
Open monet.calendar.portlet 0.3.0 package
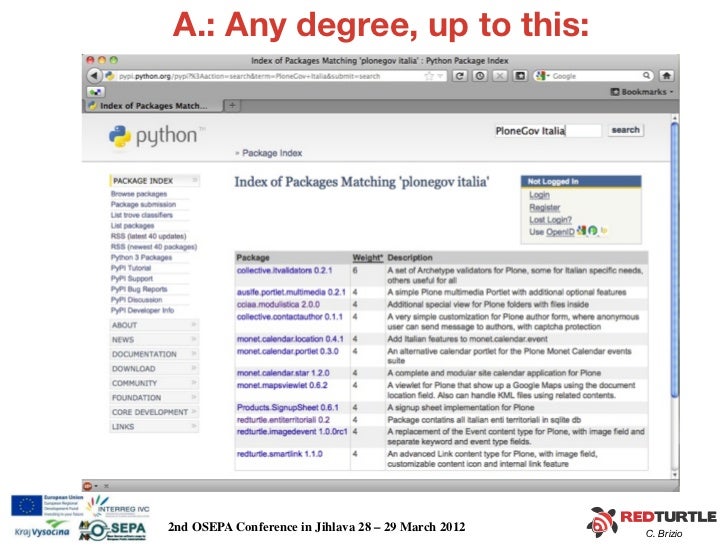(x=287, y=351)
